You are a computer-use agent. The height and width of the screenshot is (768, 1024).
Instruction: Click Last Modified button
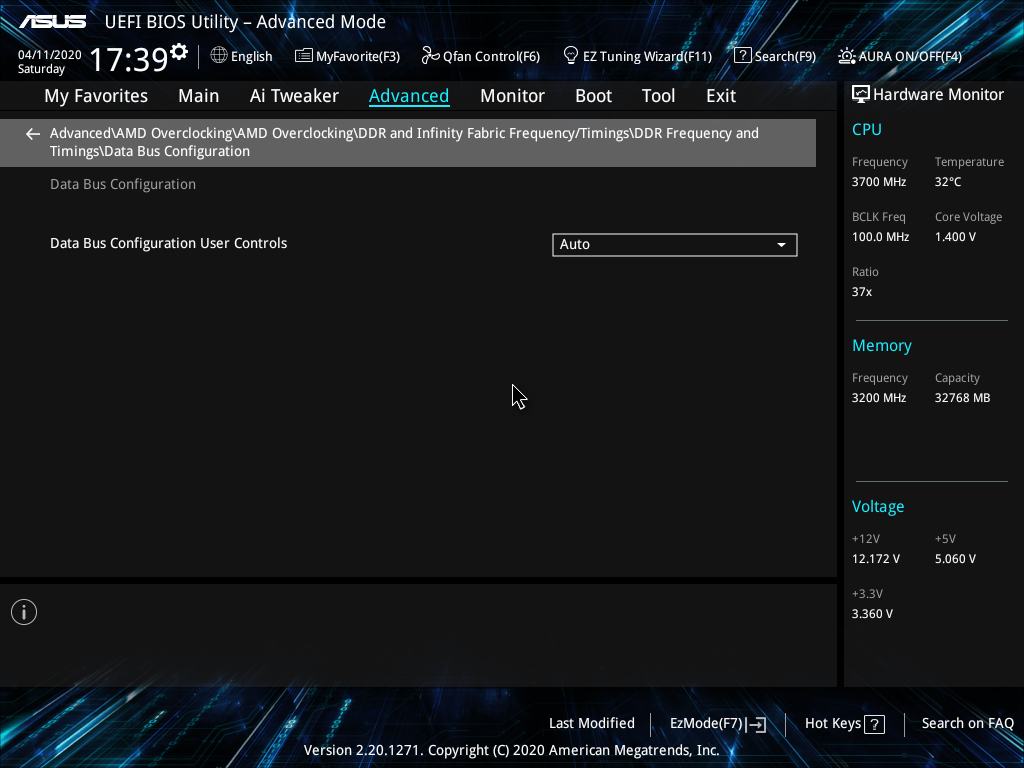coord(592,724)
